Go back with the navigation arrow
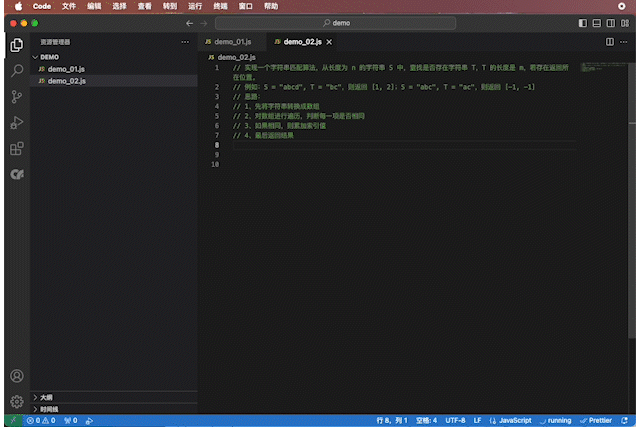Screen dimensions: 640x427 (x=189, y=23)
